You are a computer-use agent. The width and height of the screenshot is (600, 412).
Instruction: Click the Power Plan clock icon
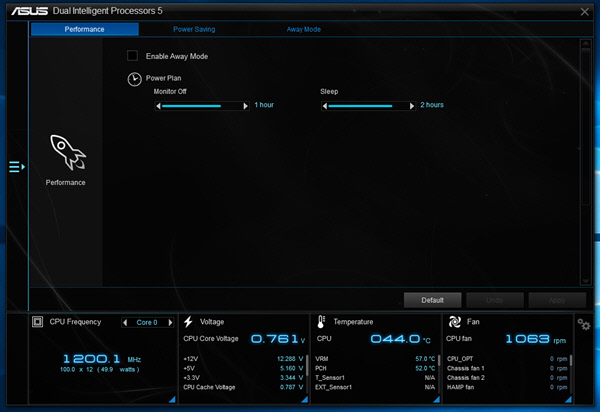click(134, 79)
